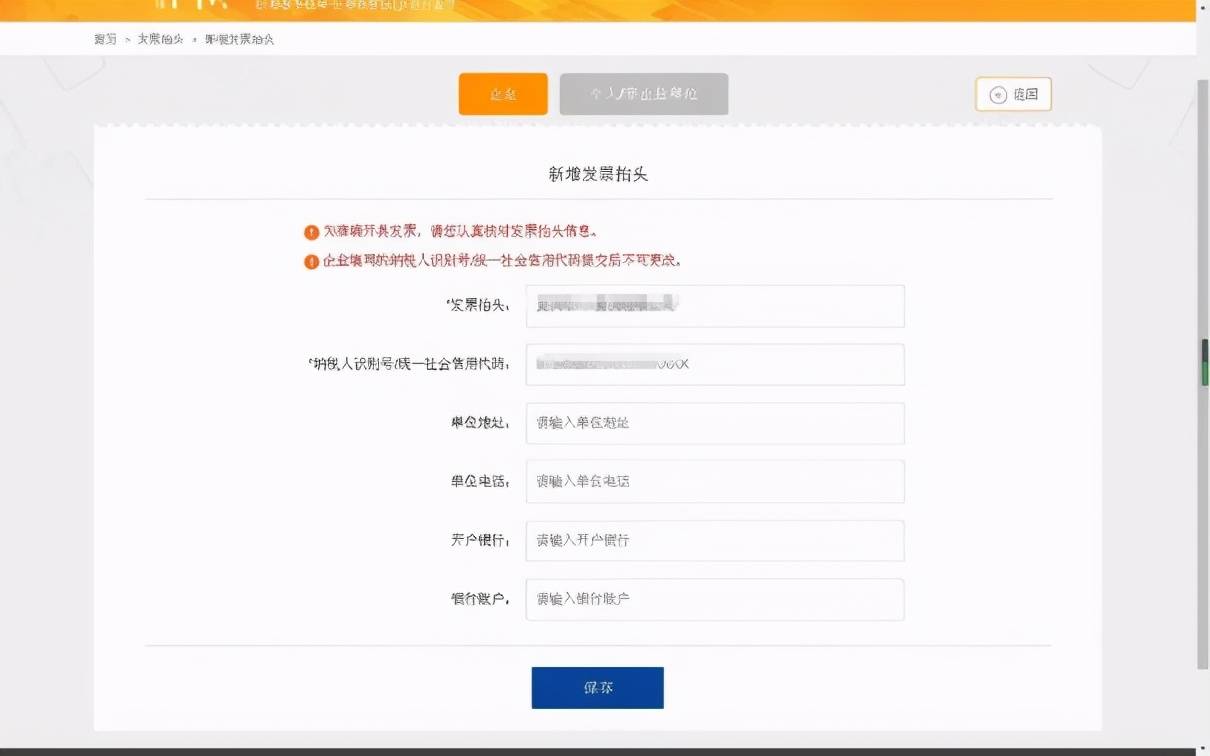Click the 银行账户 input field
1210x756 pixels.
click(x=715, y=599)
